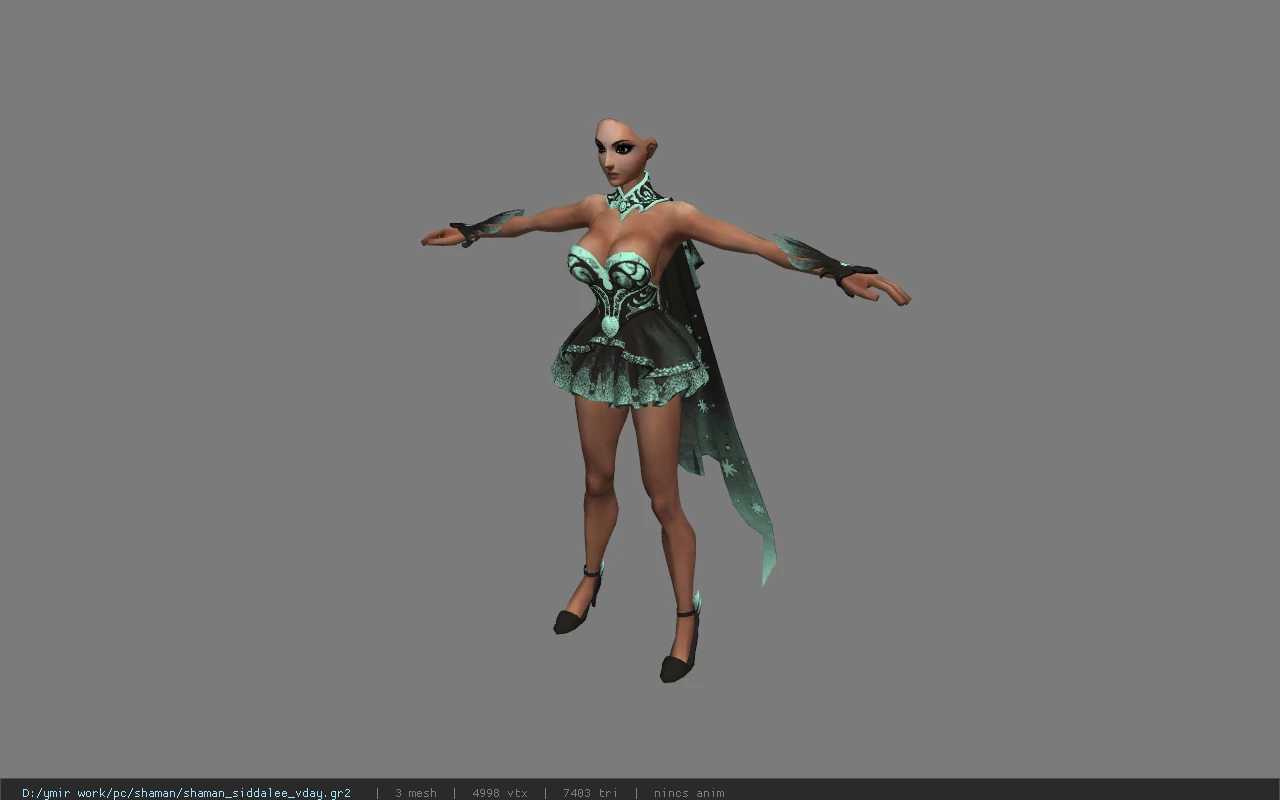
Task: Click the shaman_siddalee_vday.gr2 file path
Action: click(186, 793)
